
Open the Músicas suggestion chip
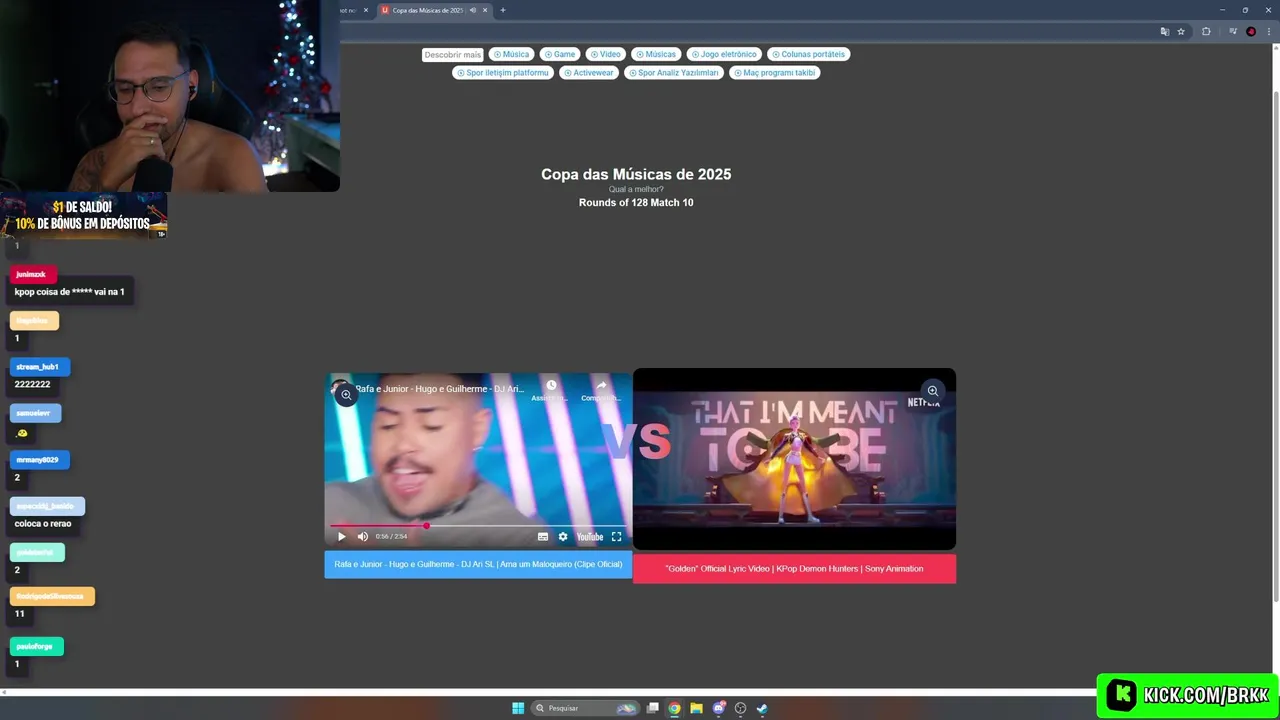click(656, 54)
